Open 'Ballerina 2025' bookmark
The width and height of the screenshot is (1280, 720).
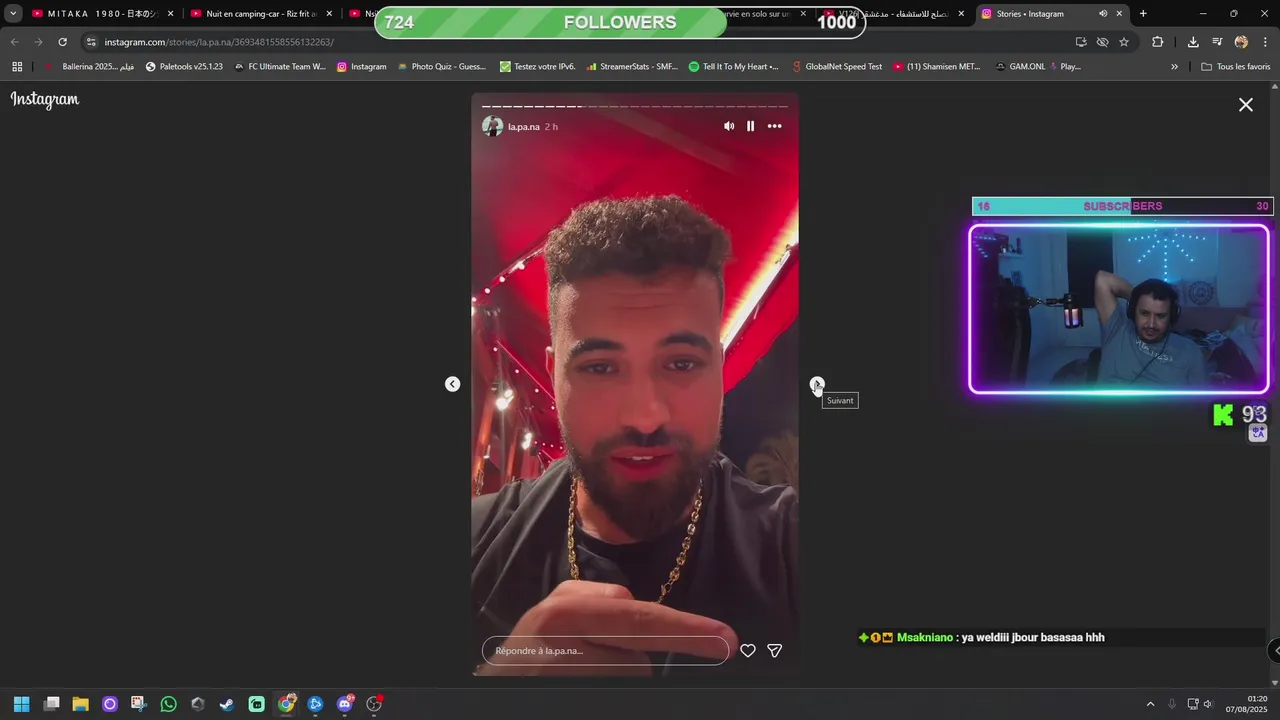(88, 67)
